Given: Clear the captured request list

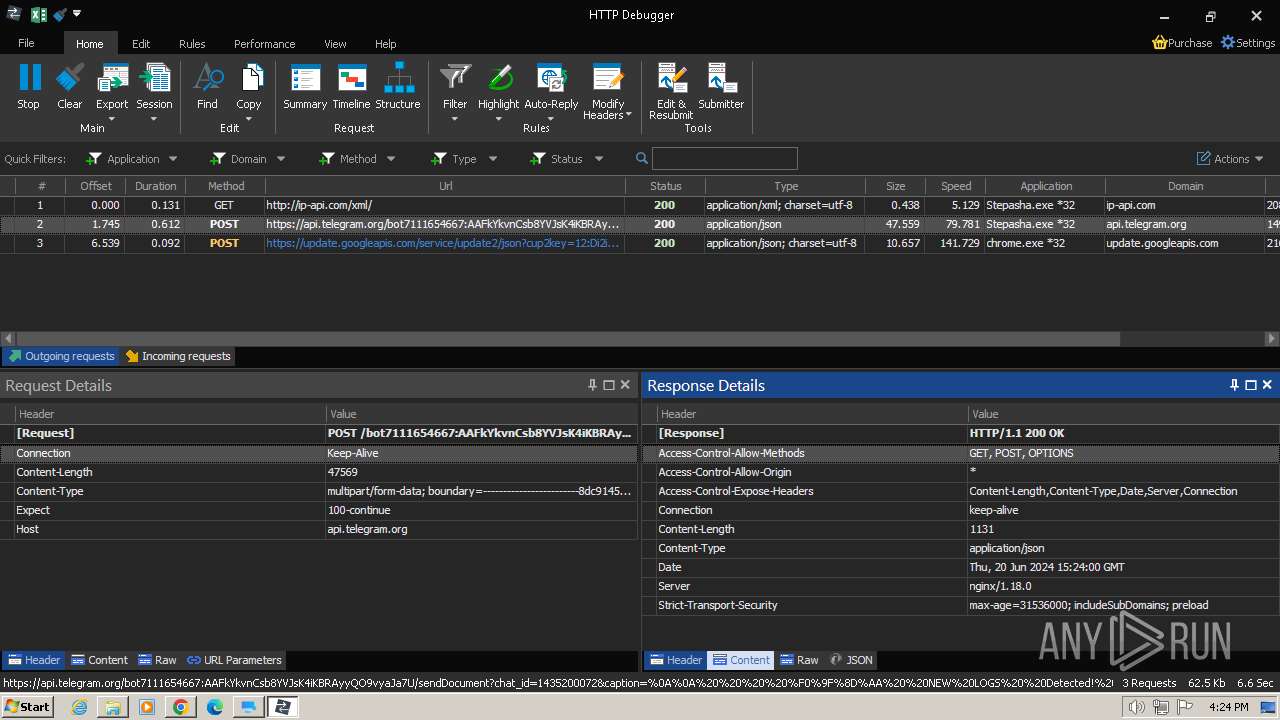Looking at the screenshot, I should (x=70, y=78).
